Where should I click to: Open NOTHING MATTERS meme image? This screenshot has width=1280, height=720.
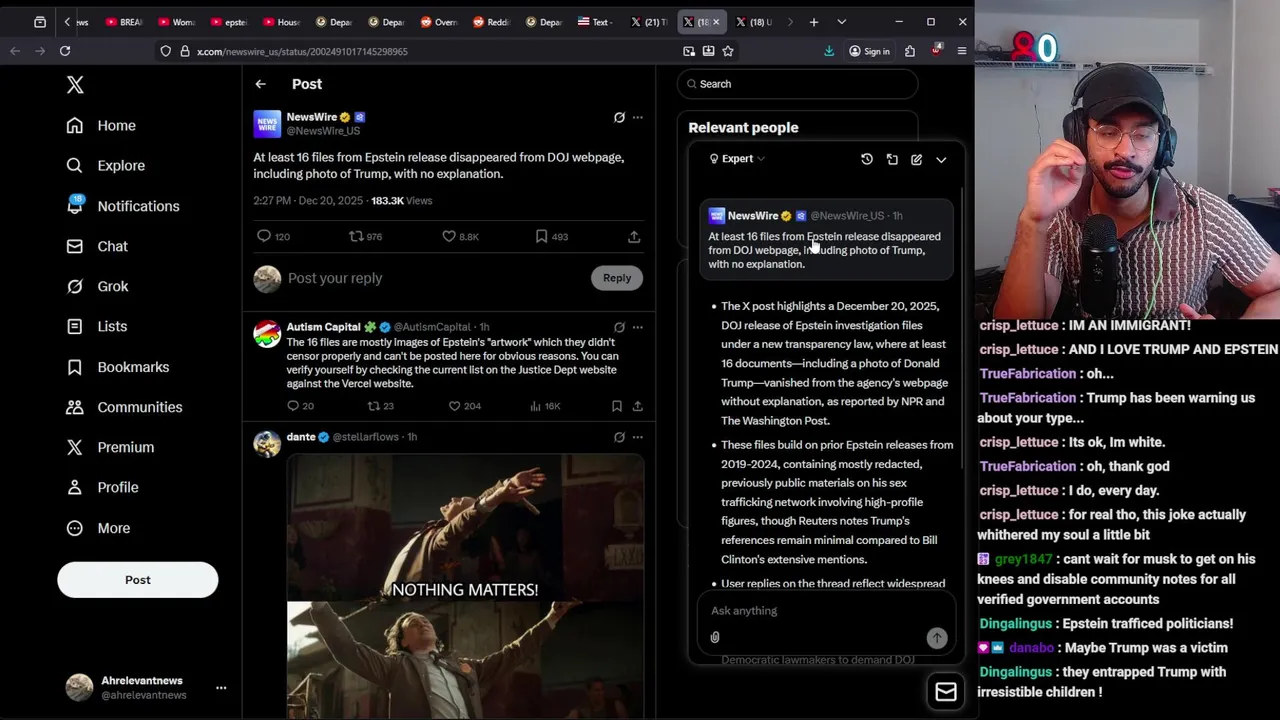[x=465, y=586]
